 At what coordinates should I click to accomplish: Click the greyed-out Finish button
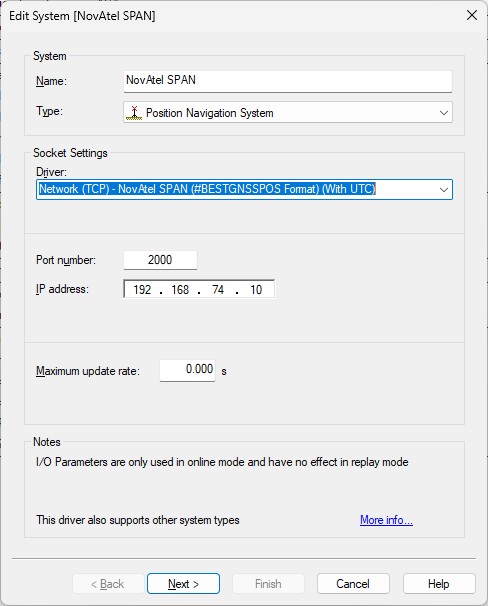coord(268,584)
